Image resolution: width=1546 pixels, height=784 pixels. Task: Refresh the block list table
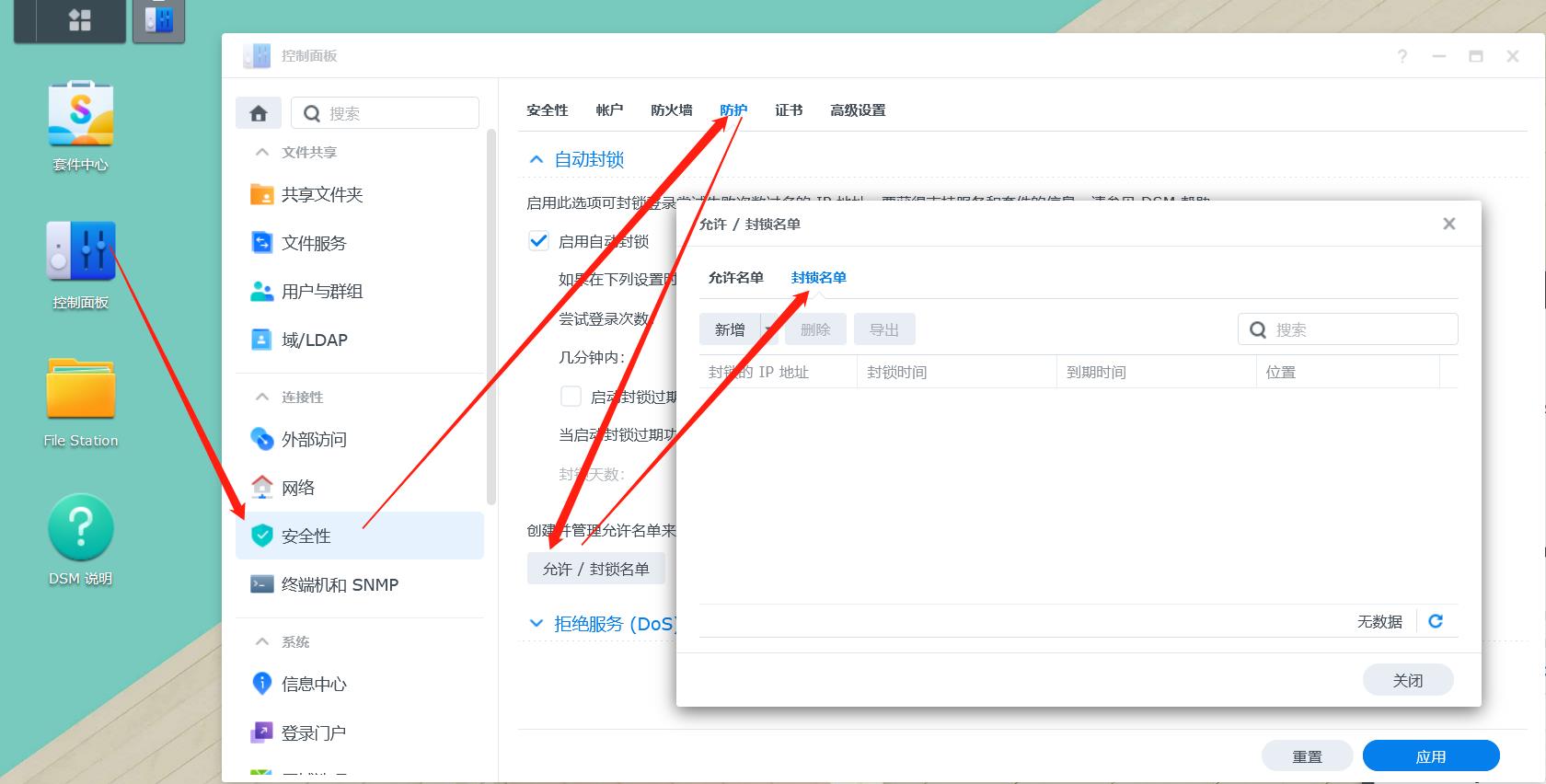point(1435,621)
